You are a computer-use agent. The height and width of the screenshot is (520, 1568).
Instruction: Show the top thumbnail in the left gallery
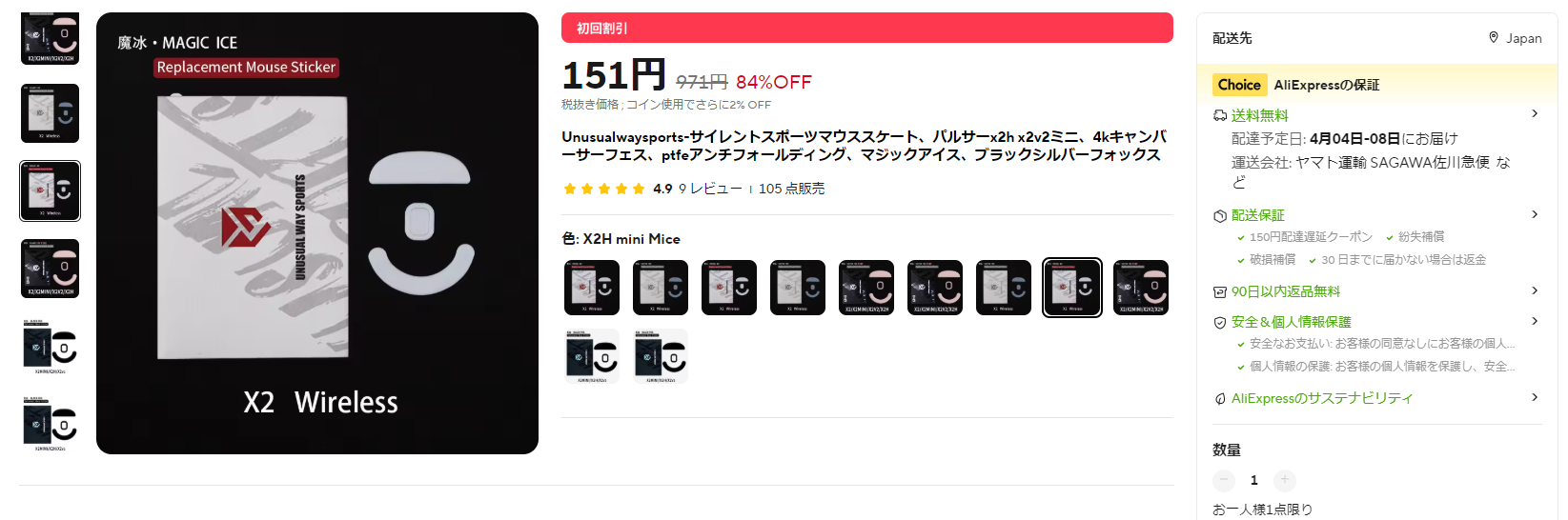pyautogui.click(x=51, y=38)
